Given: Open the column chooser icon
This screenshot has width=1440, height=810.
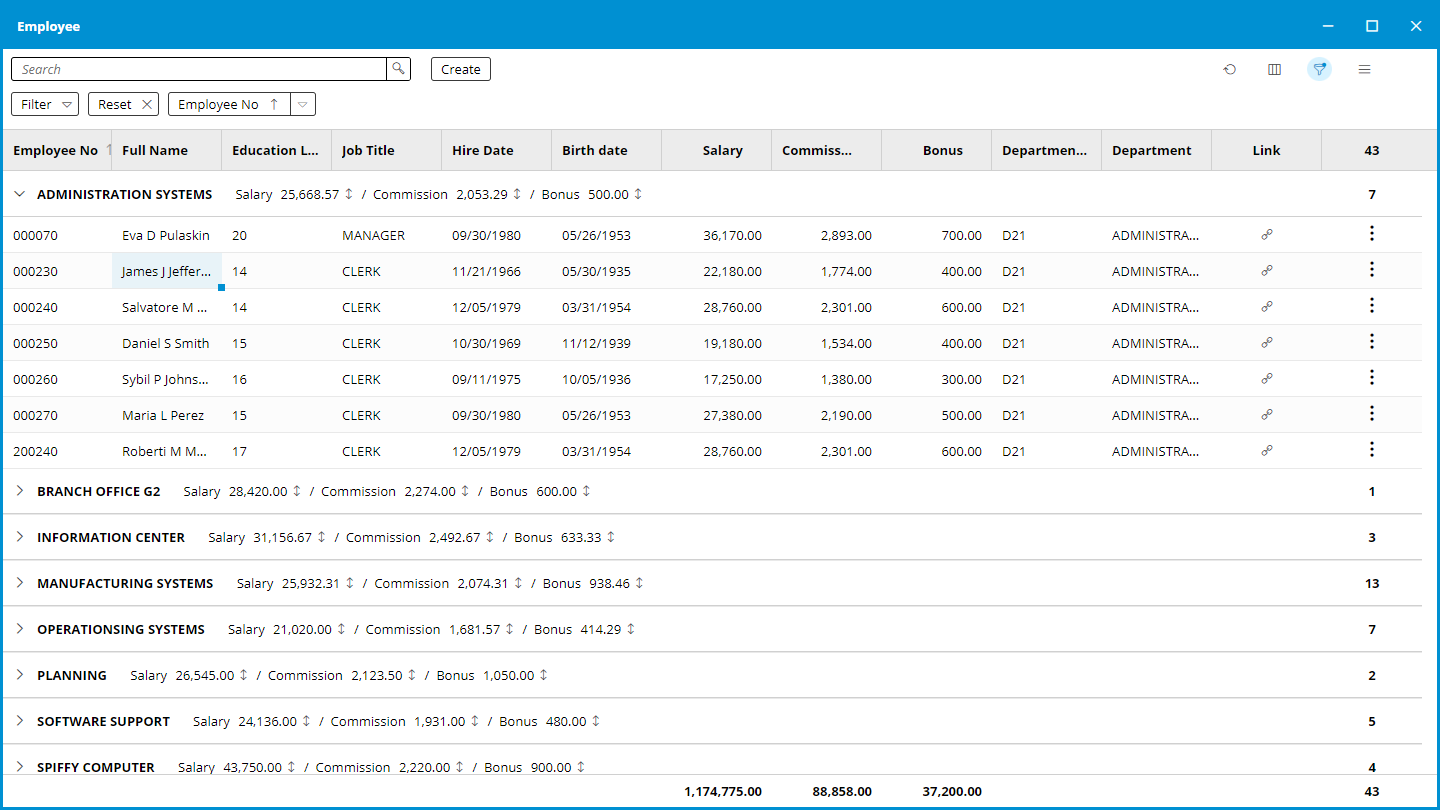Looking at the screenshot, I should point(1274,69).
